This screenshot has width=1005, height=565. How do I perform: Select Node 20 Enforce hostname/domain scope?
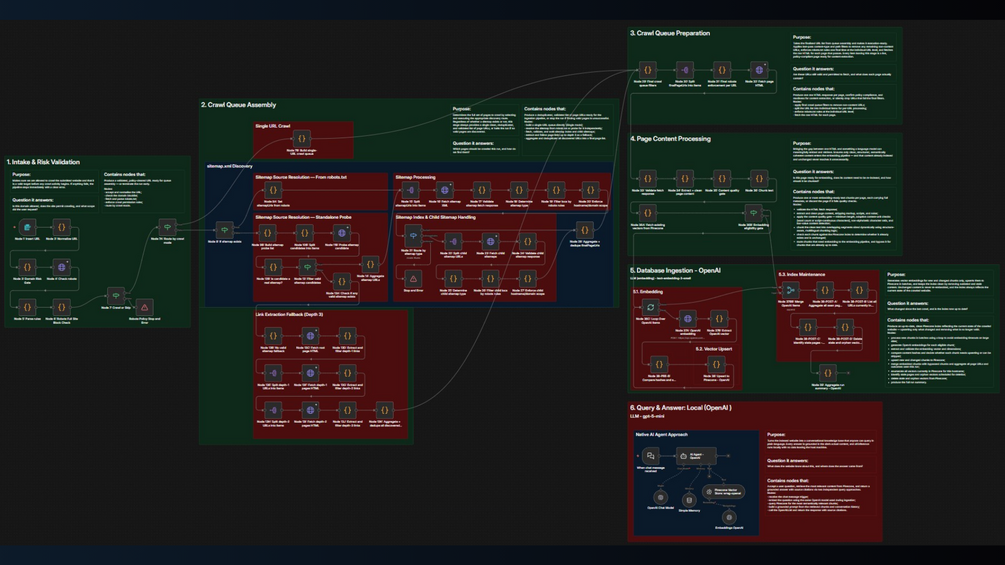(590, 190)
